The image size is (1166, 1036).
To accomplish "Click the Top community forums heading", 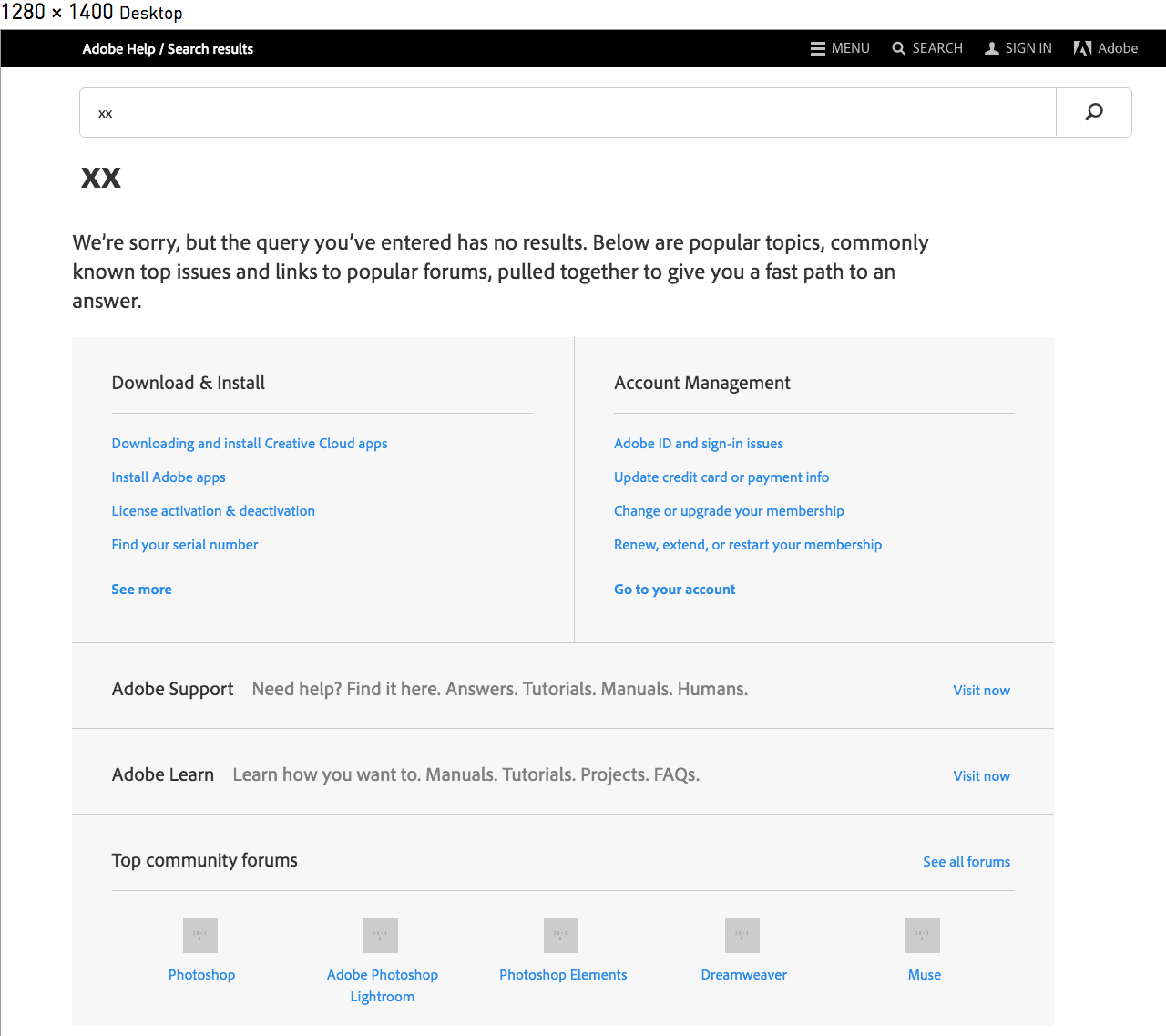I will (x=205, y=860).
